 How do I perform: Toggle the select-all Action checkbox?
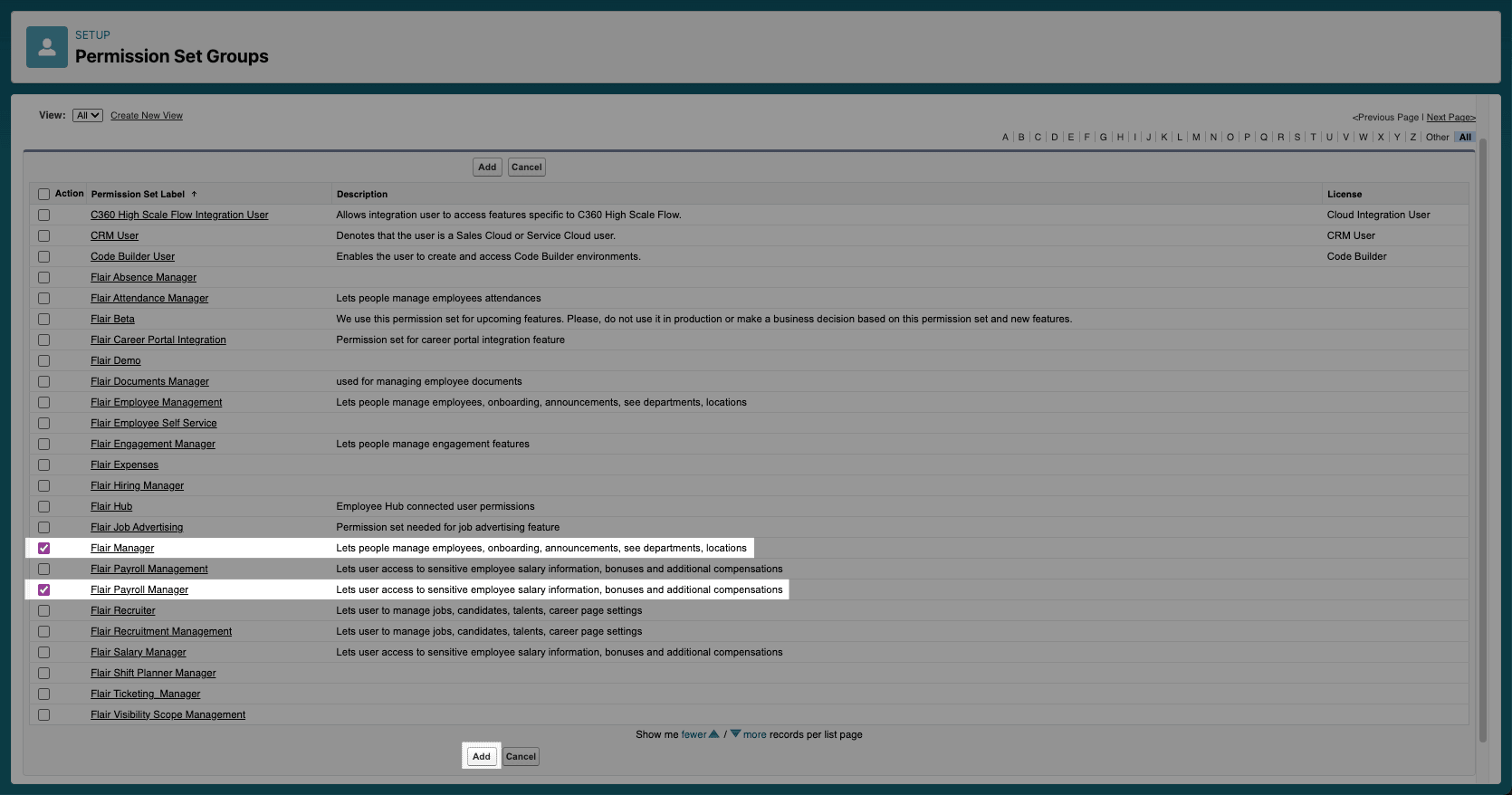pos(43,194)
